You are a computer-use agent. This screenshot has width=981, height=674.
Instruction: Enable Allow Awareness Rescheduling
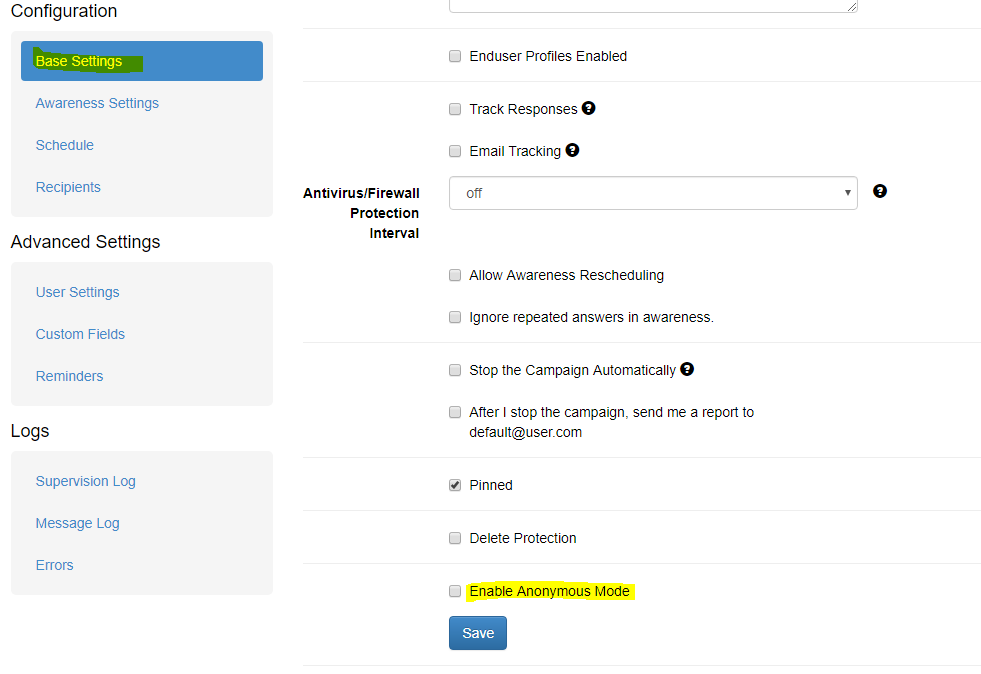pyautogui.click(x=455, y=275)
